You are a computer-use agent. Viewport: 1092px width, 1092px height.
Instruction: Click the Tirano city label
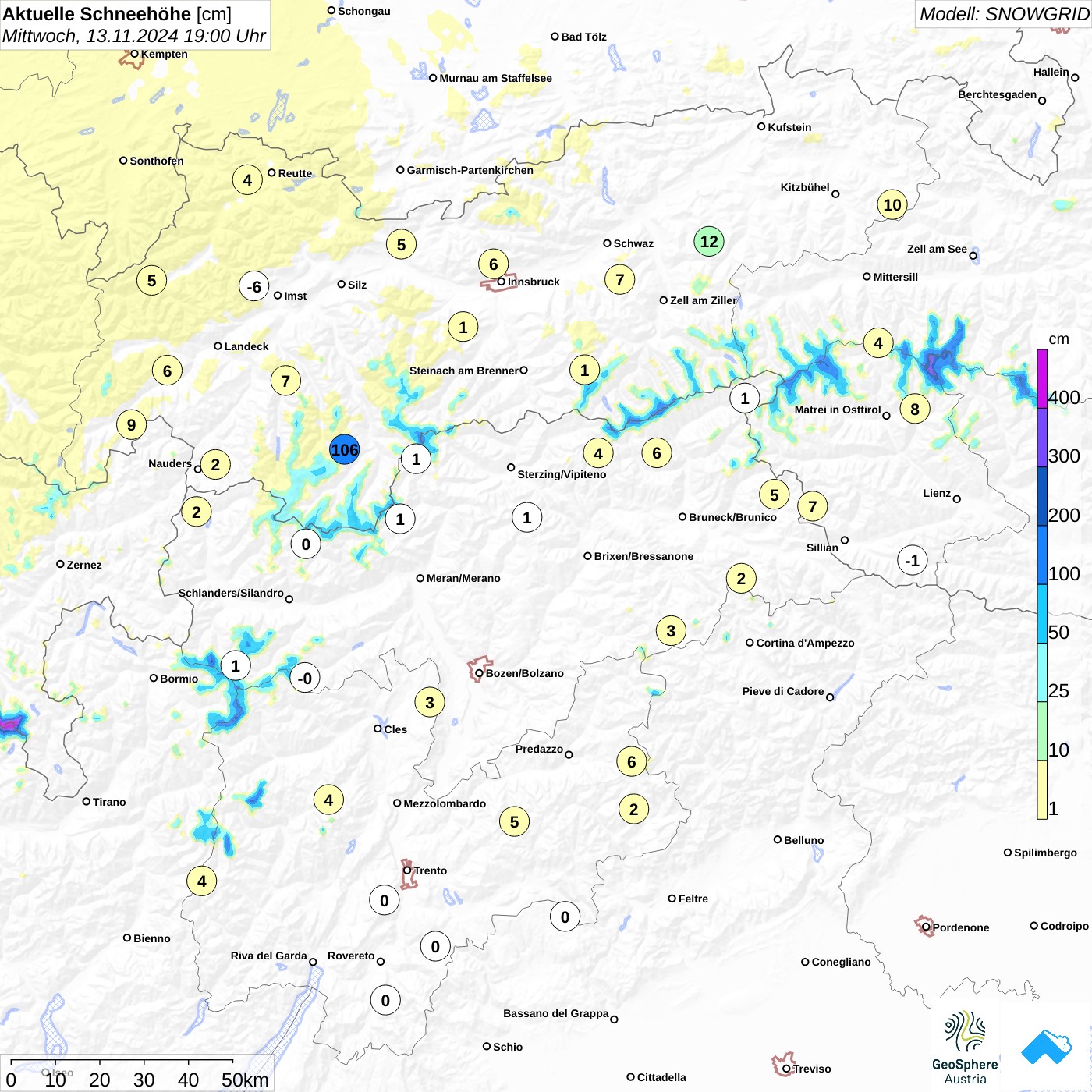(x=109, y=802)
